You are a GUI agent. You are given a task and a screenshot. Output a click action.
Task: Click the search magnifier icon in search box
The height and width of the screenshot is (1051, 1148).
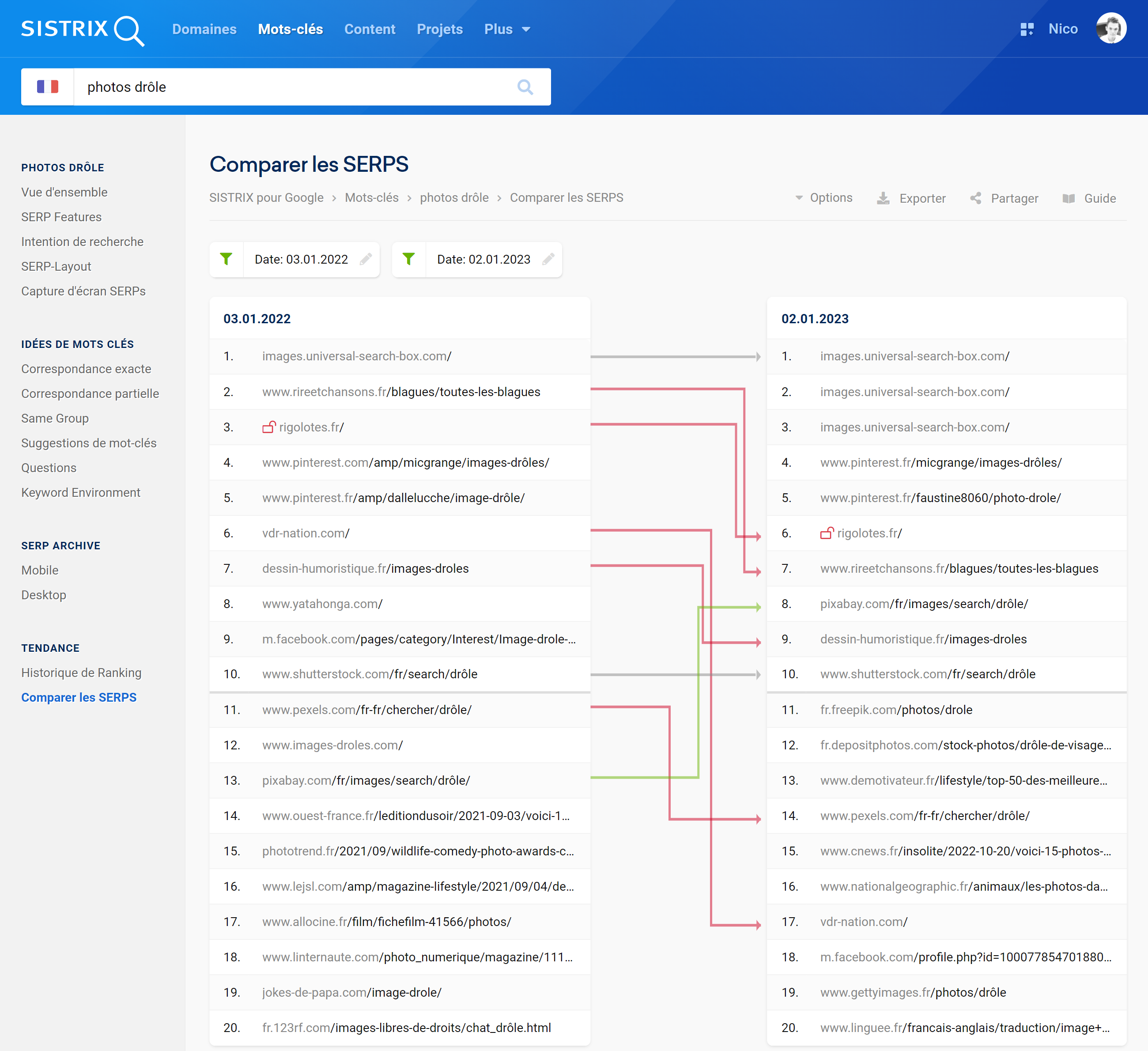pos(525,87)
